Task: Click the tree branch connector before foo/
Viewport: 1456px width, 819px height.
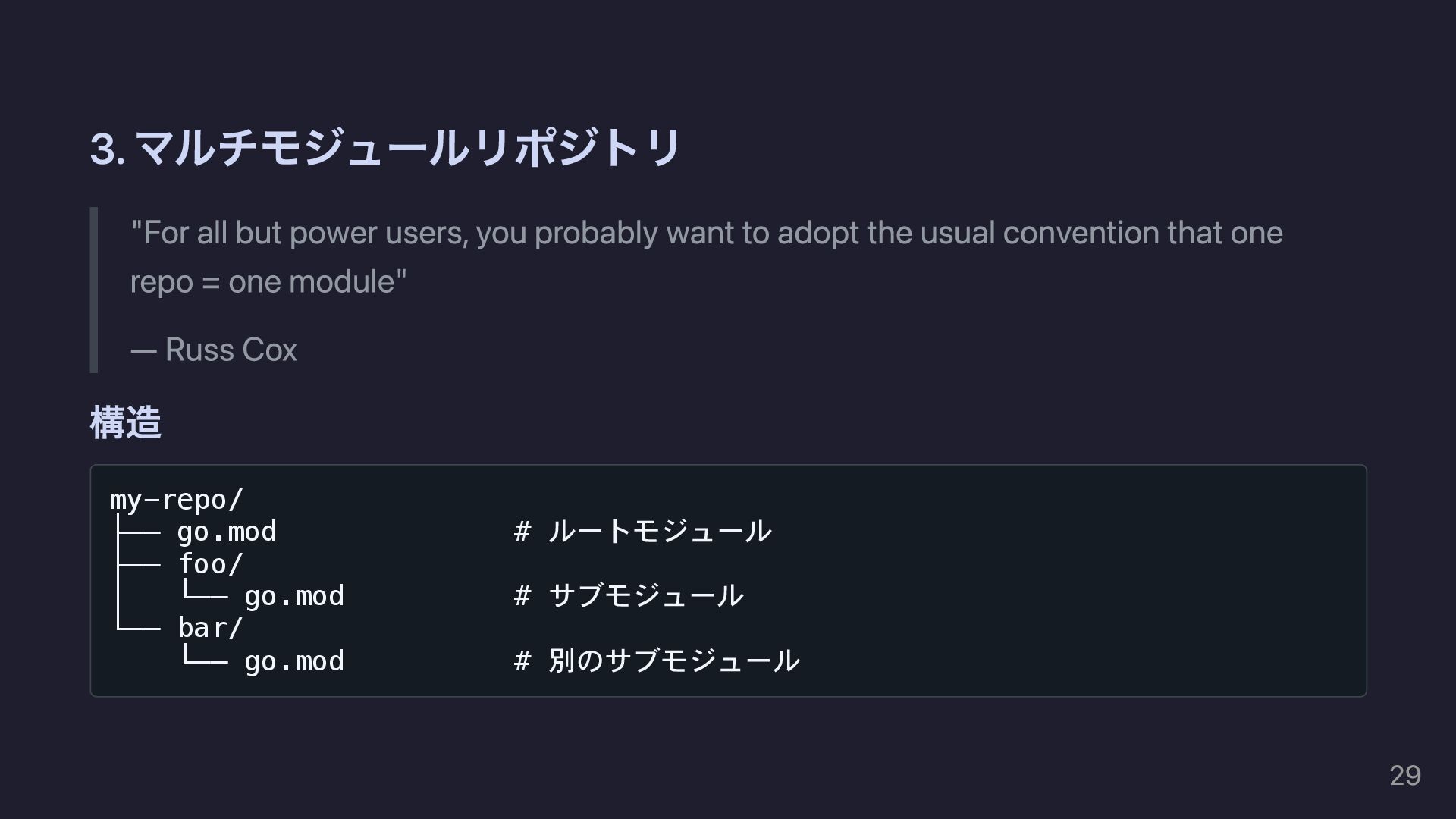Action: tap(137, 565)
